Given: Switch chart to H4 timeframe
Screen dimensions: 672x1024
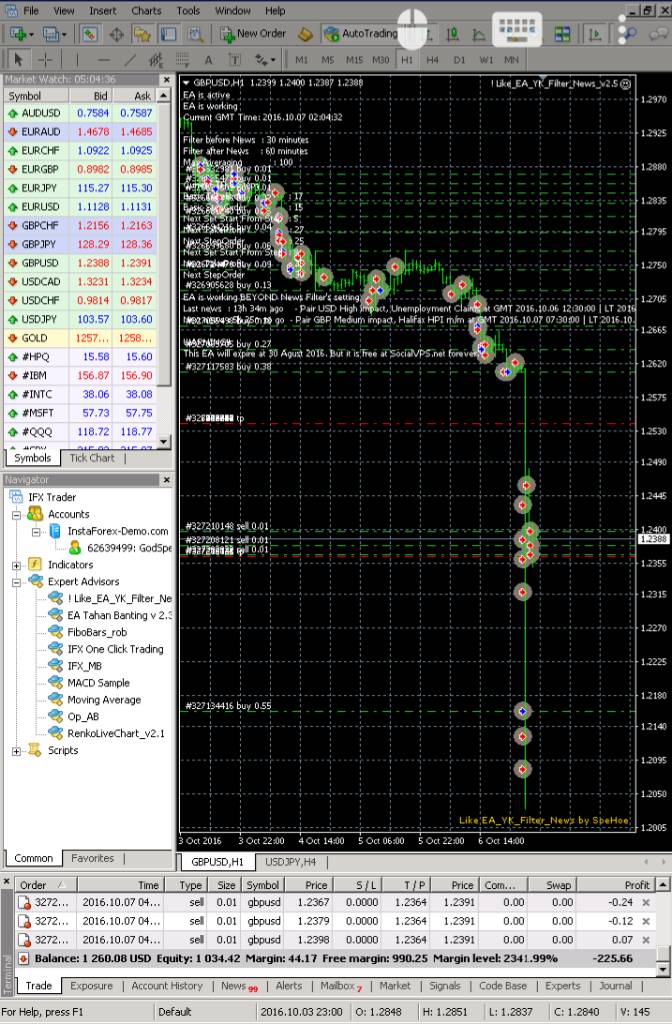Looking at the screenshot, I should click(431, 59).
